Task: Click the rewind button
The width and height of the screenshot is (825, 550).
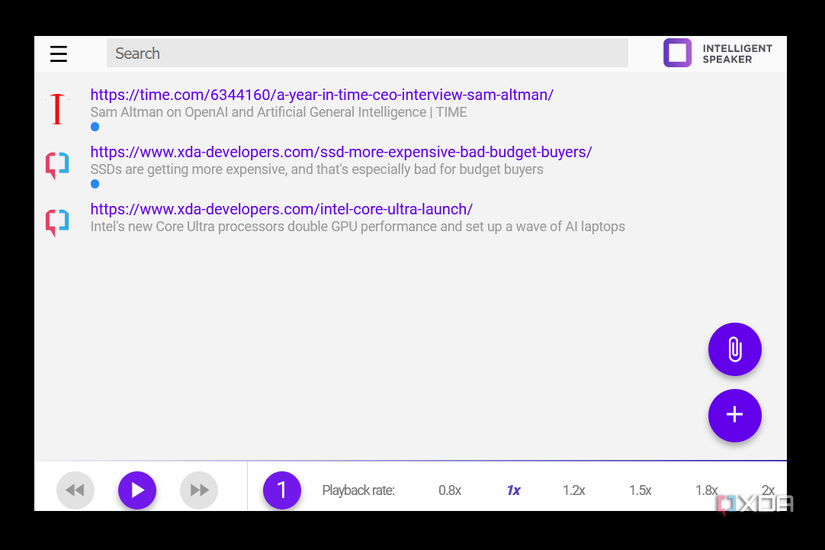Action: click(75, 491)
